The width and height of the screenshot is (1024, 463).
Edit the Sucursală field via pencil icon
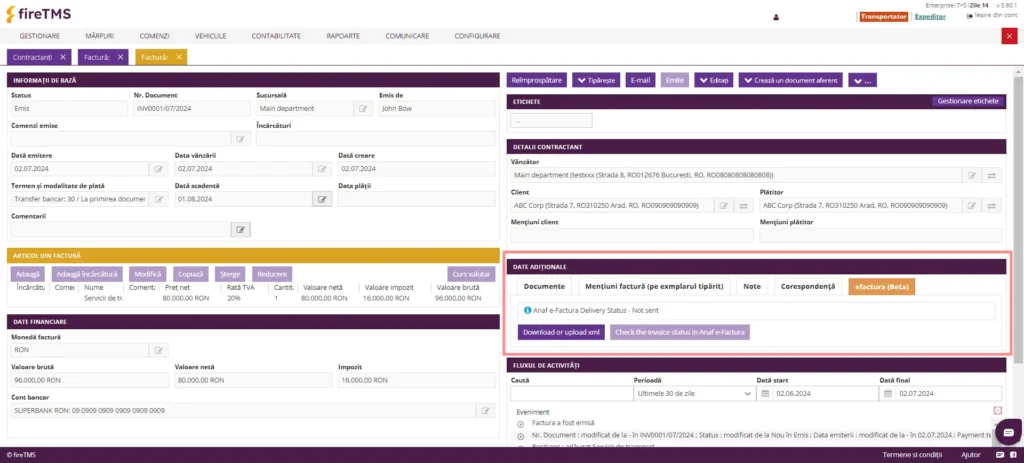pos(362,108)
